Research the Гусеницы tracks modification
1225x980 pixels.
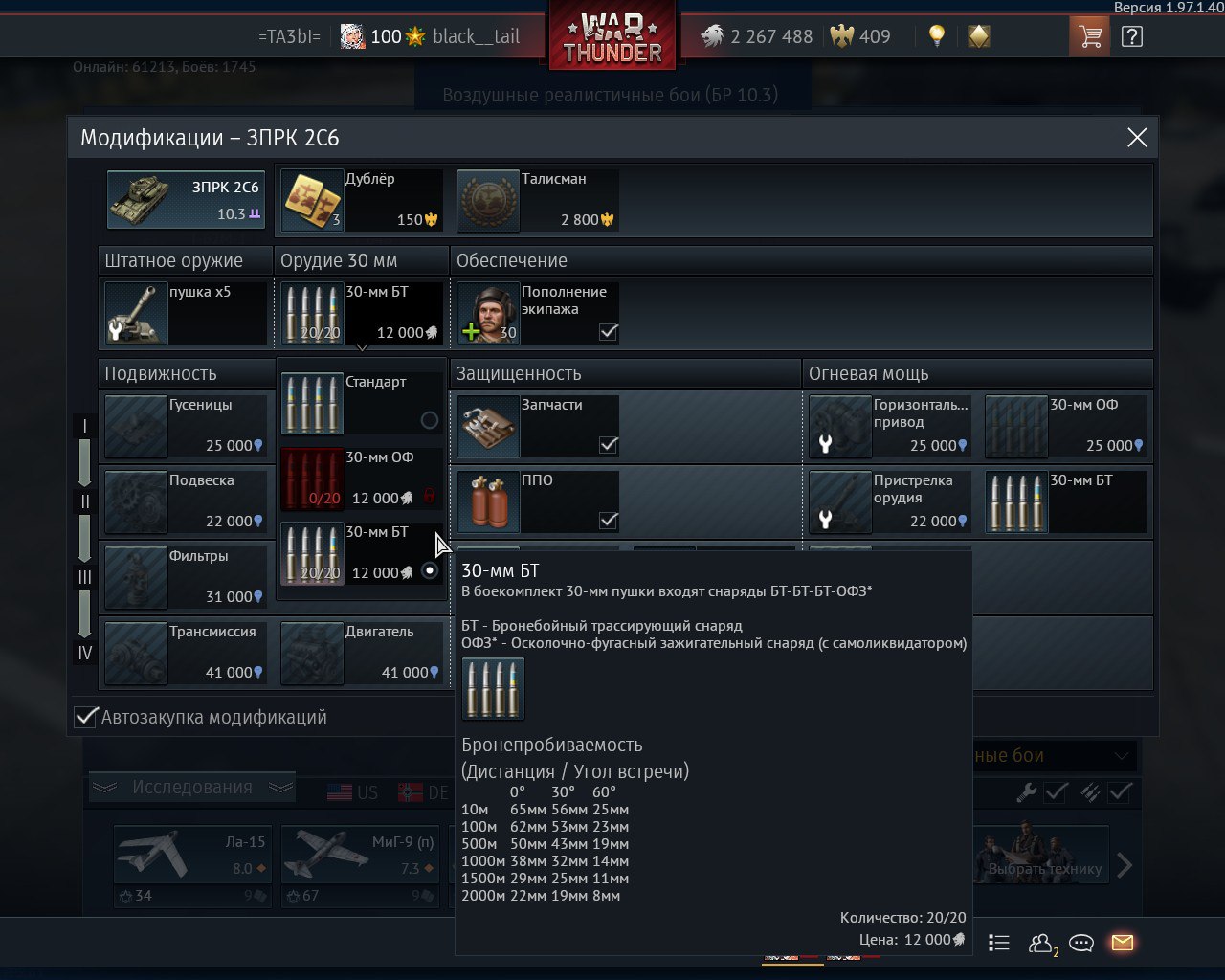(186, 426)
